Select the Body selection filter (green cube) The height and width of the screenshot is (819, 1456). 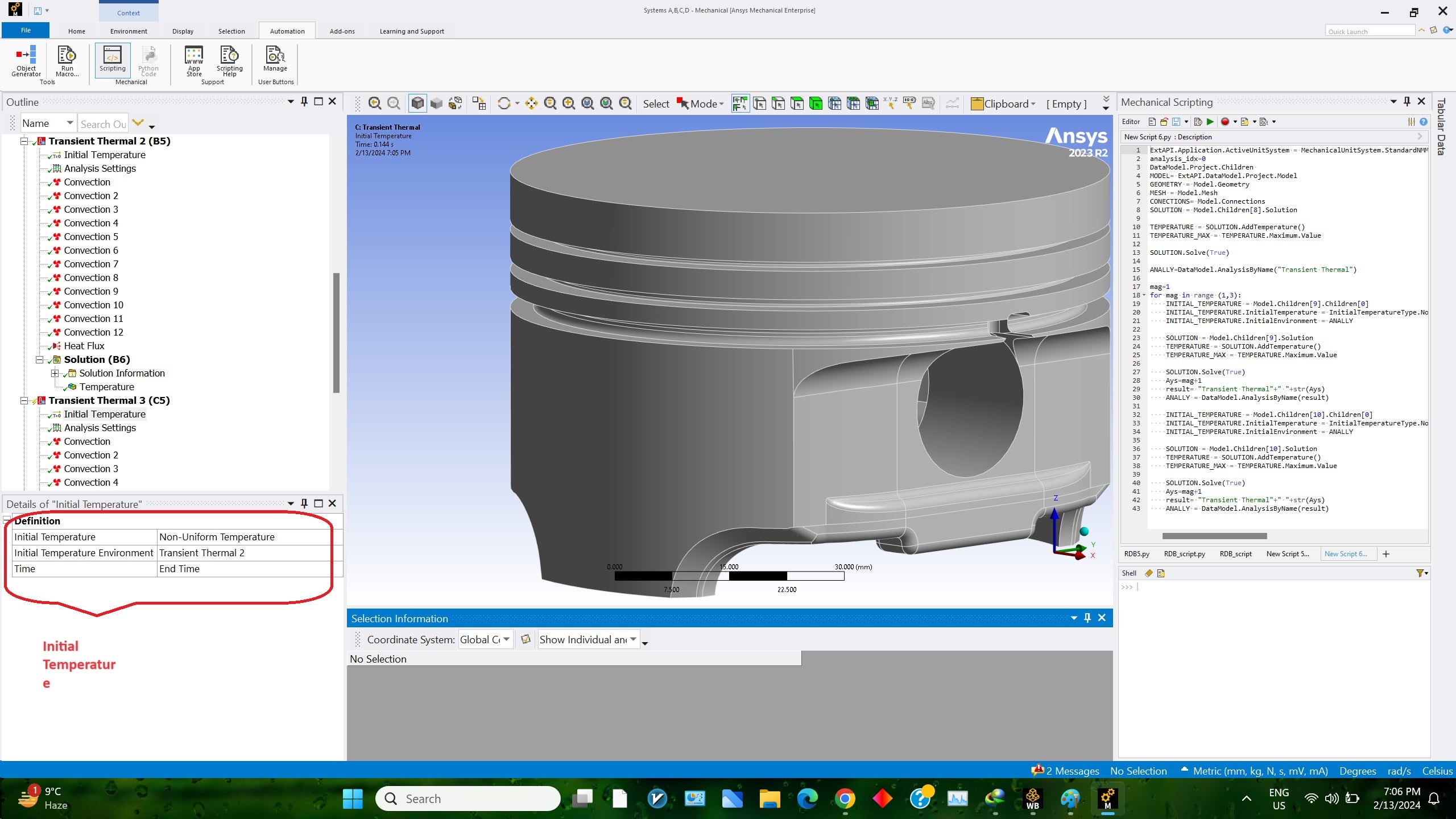click(x=816, y=103)
